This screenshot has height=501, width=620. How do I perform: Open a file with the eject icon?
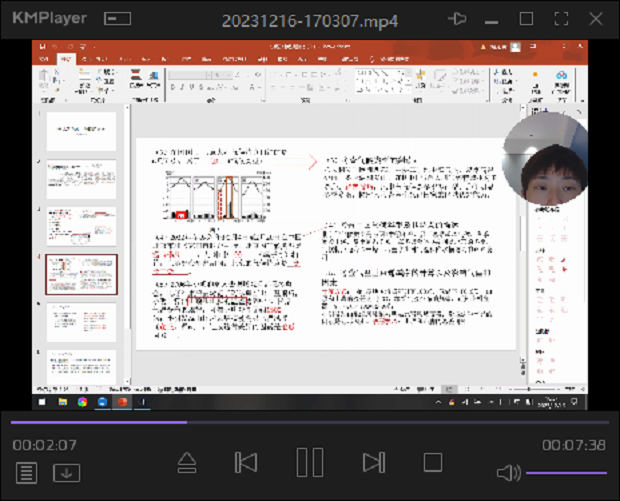click(187, 463)
